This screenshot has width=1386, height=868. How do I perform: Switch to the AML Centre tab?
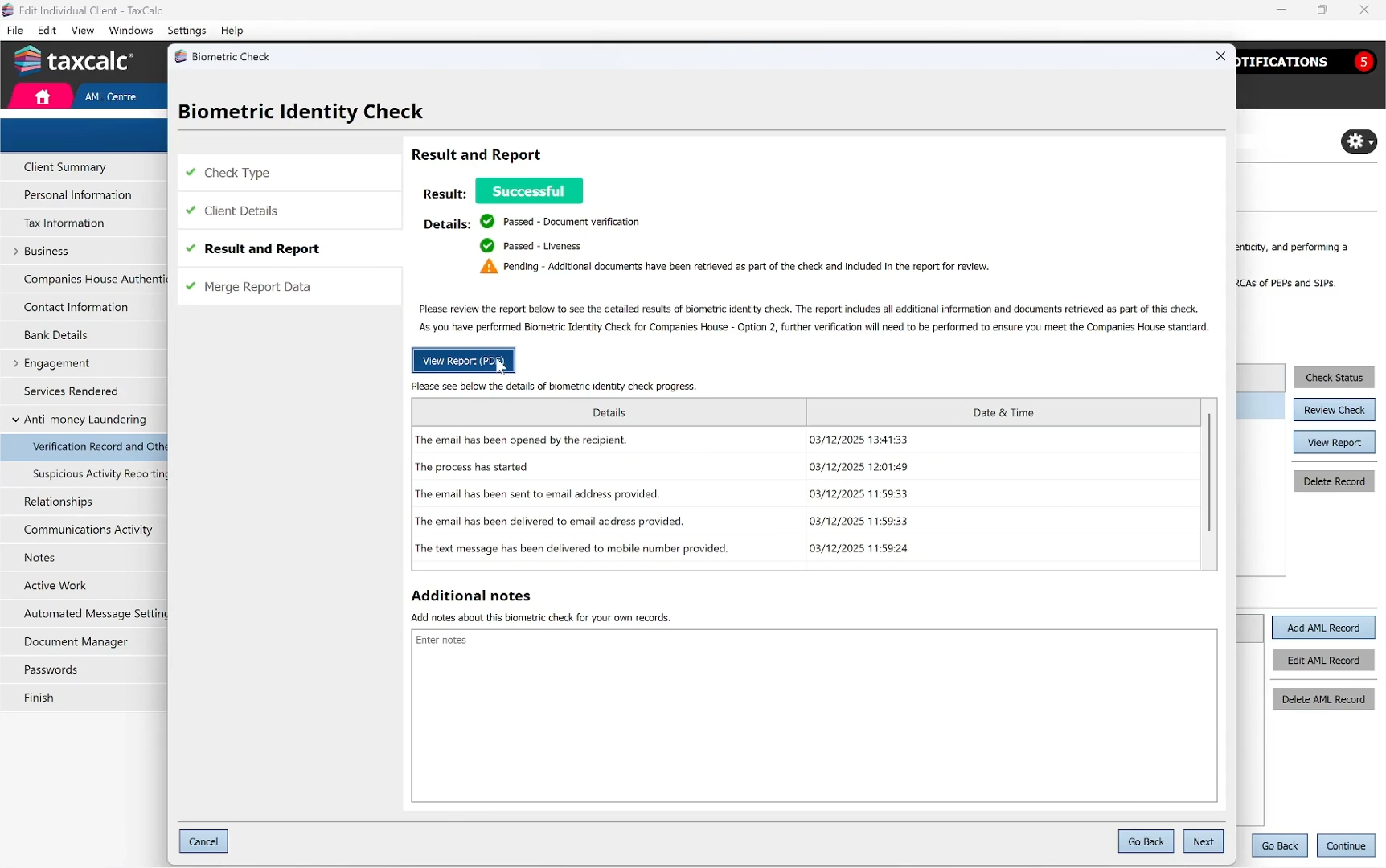pyautogui.click(x=111, y=96)
